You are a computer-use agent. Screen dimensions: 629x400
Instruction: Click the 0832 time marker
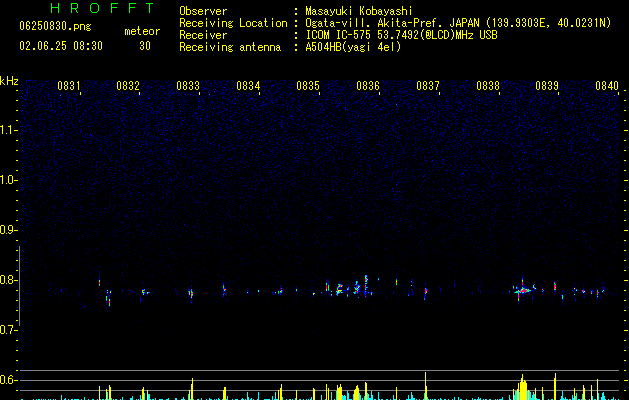(128, 86)
